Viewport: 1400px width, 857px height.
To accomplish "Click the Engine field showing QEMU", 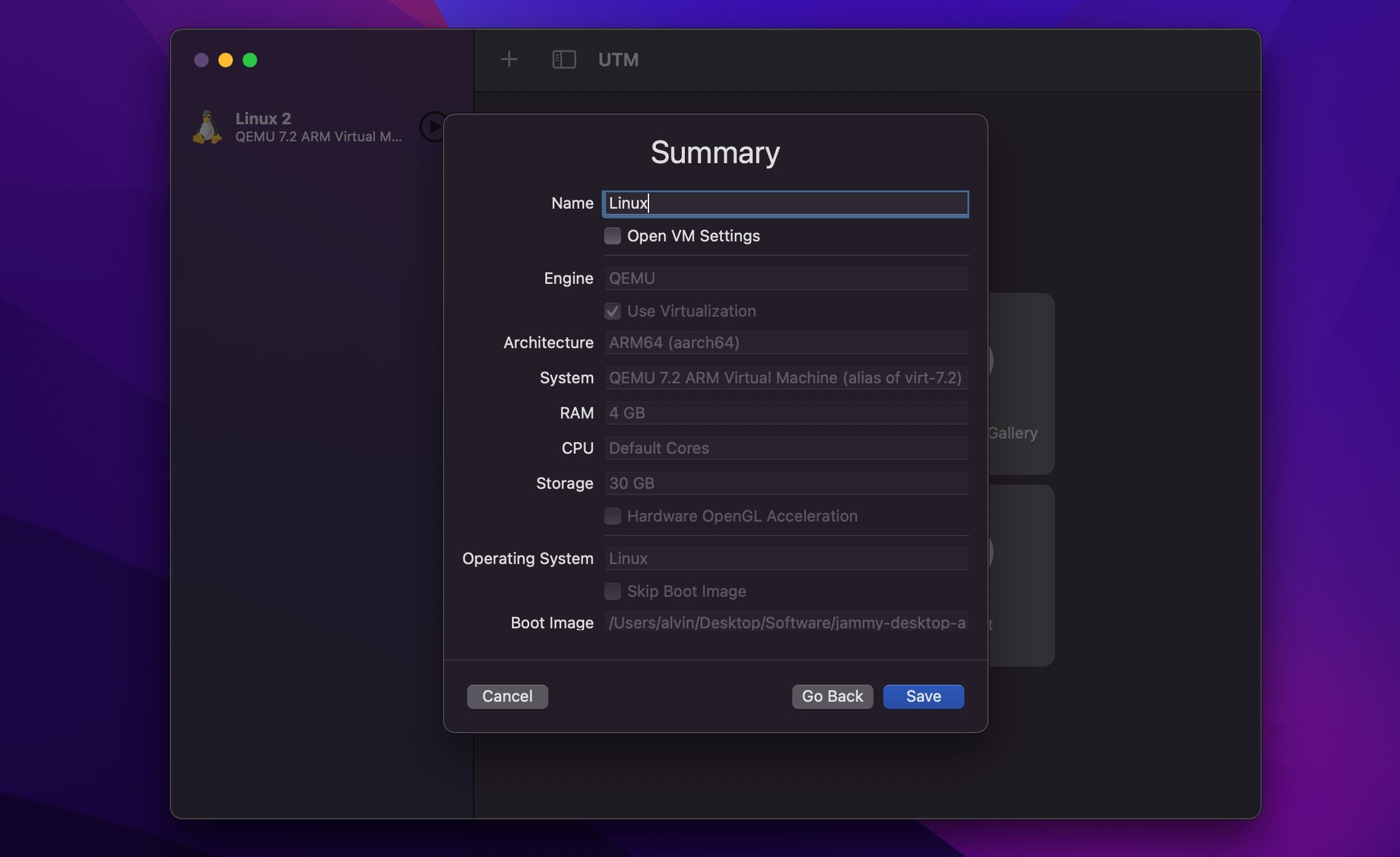I will tap(785, 278).
